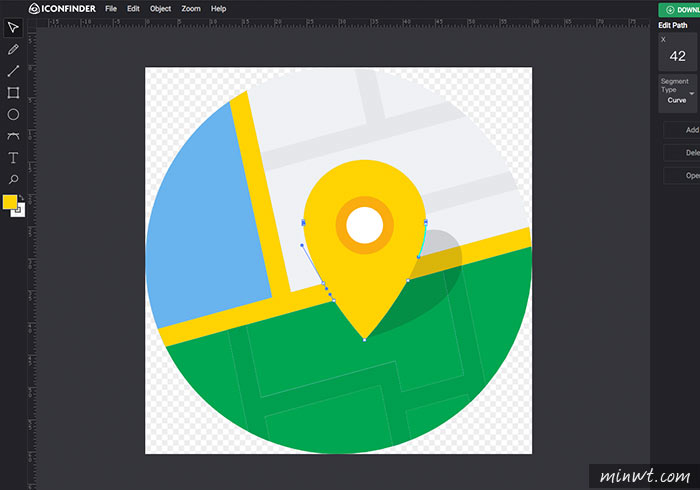Select the Zoom magnifier tool
The width and height of the screenshot is (700, 490).
pos(13,179)
